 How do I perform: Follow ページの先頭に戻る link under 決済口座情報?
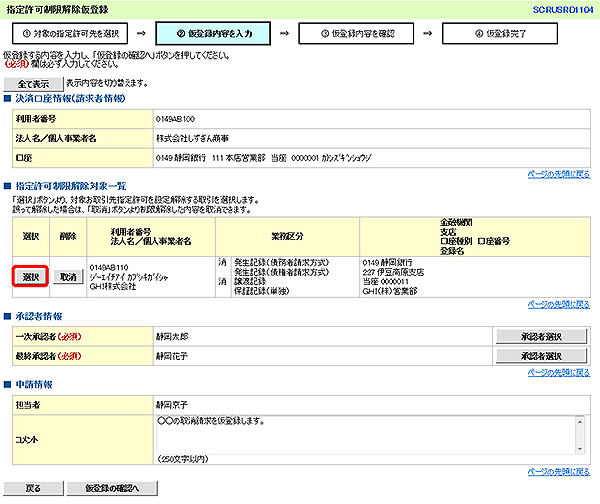coord(559,175)
